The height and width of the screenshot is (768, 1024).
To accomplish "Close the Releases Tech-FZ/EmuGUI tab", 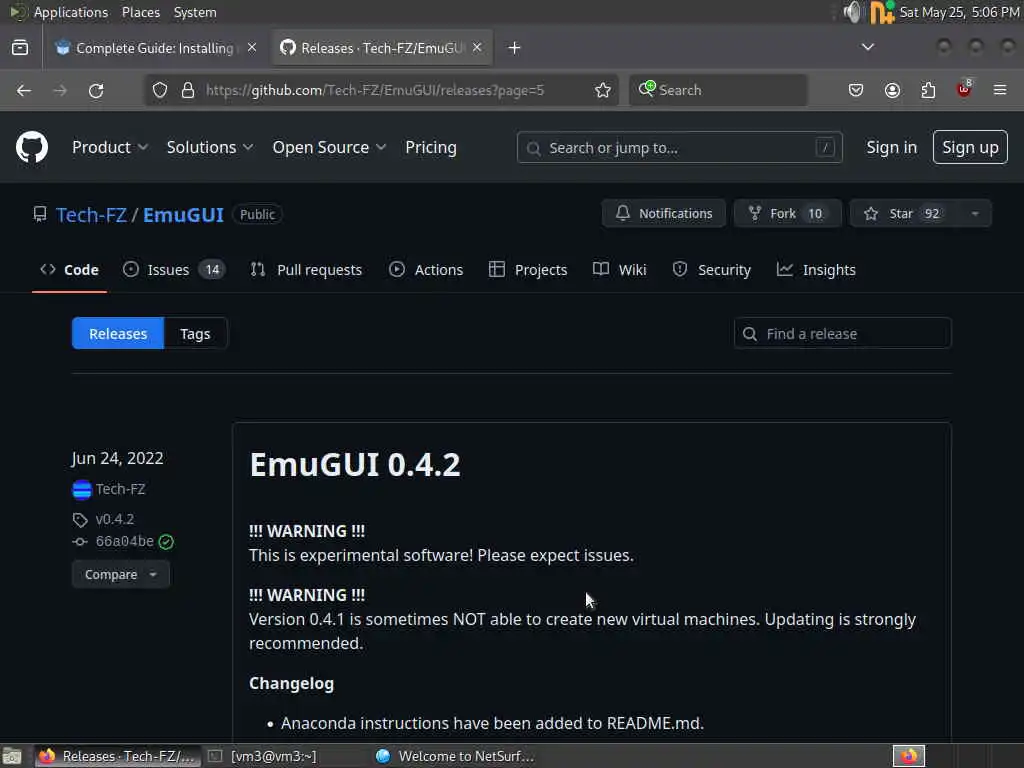I will click(x=477, y=47).
